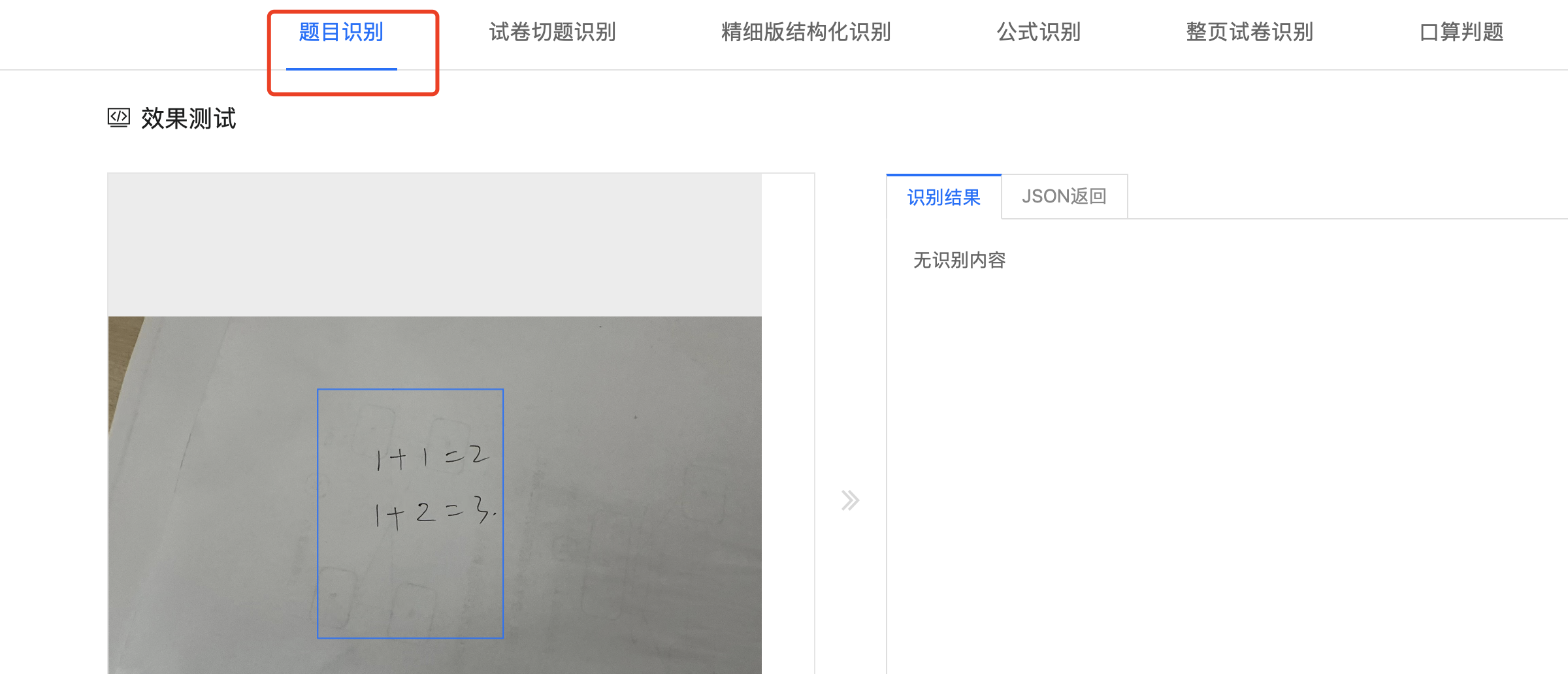Open the 精细版结构化识别 tab
This screenshot has width=1568, height=674.
pos(806,32)
